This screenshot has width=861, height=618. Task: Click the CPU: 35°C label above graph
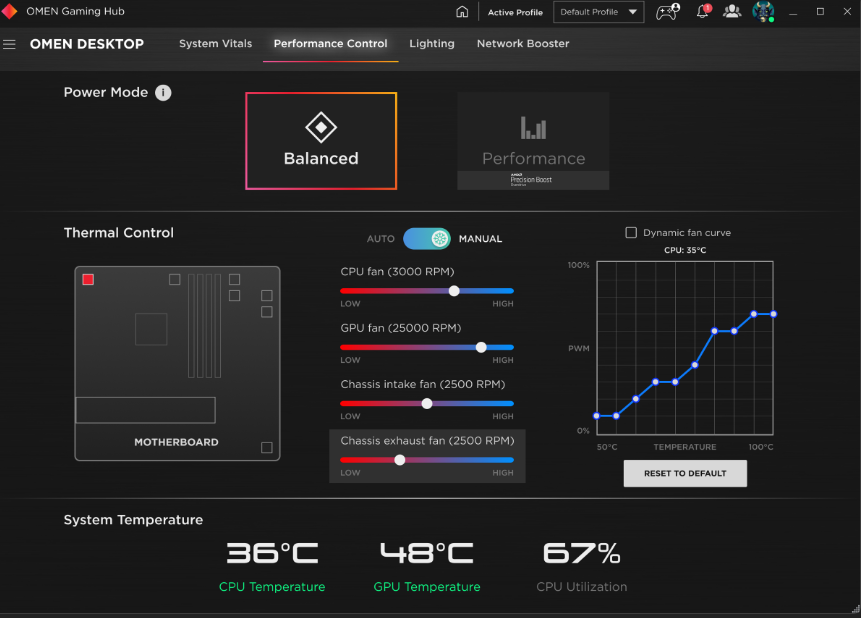685,250
